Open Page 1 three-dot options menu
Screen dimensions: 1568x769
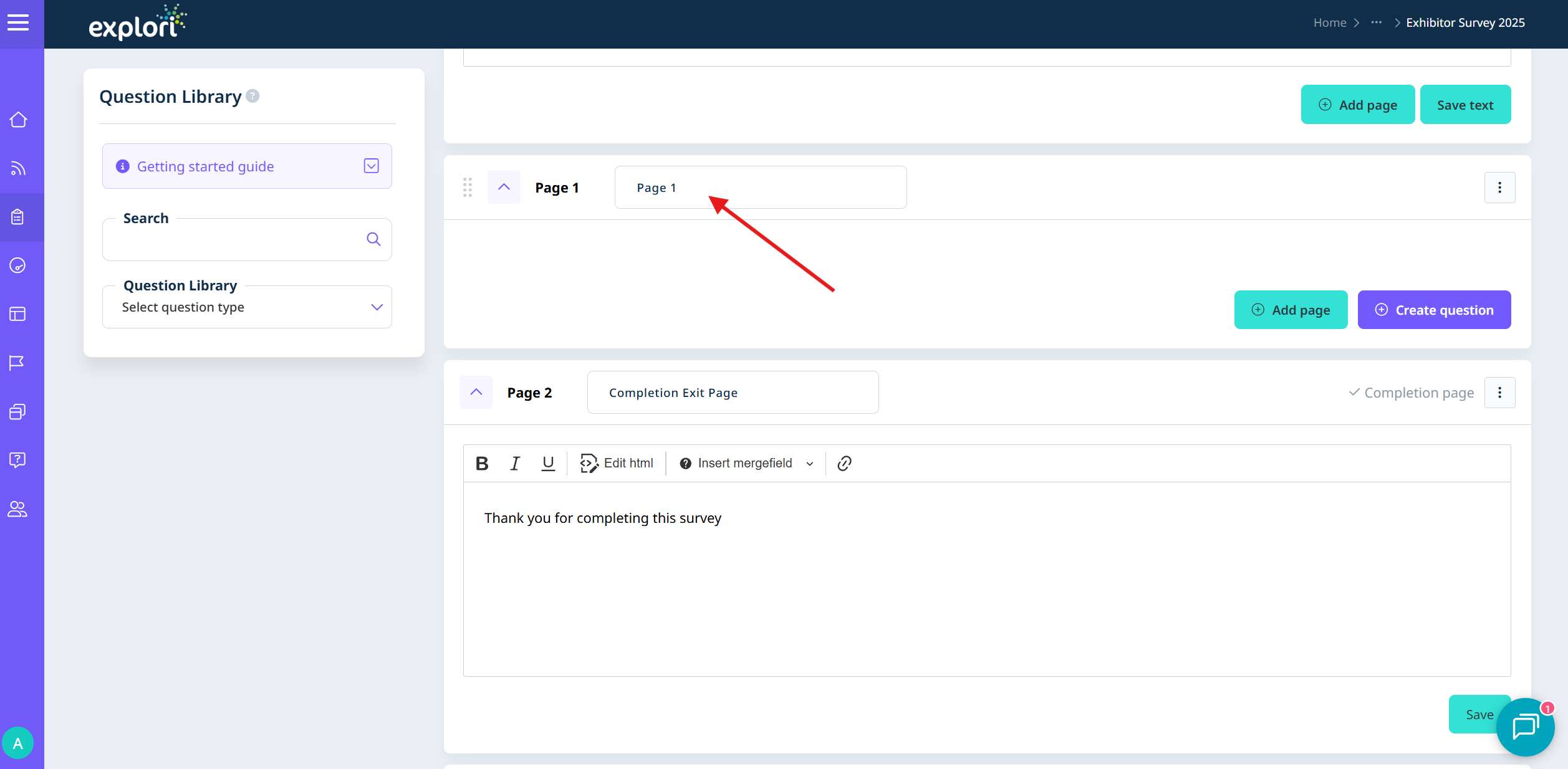coord(1499,188)
